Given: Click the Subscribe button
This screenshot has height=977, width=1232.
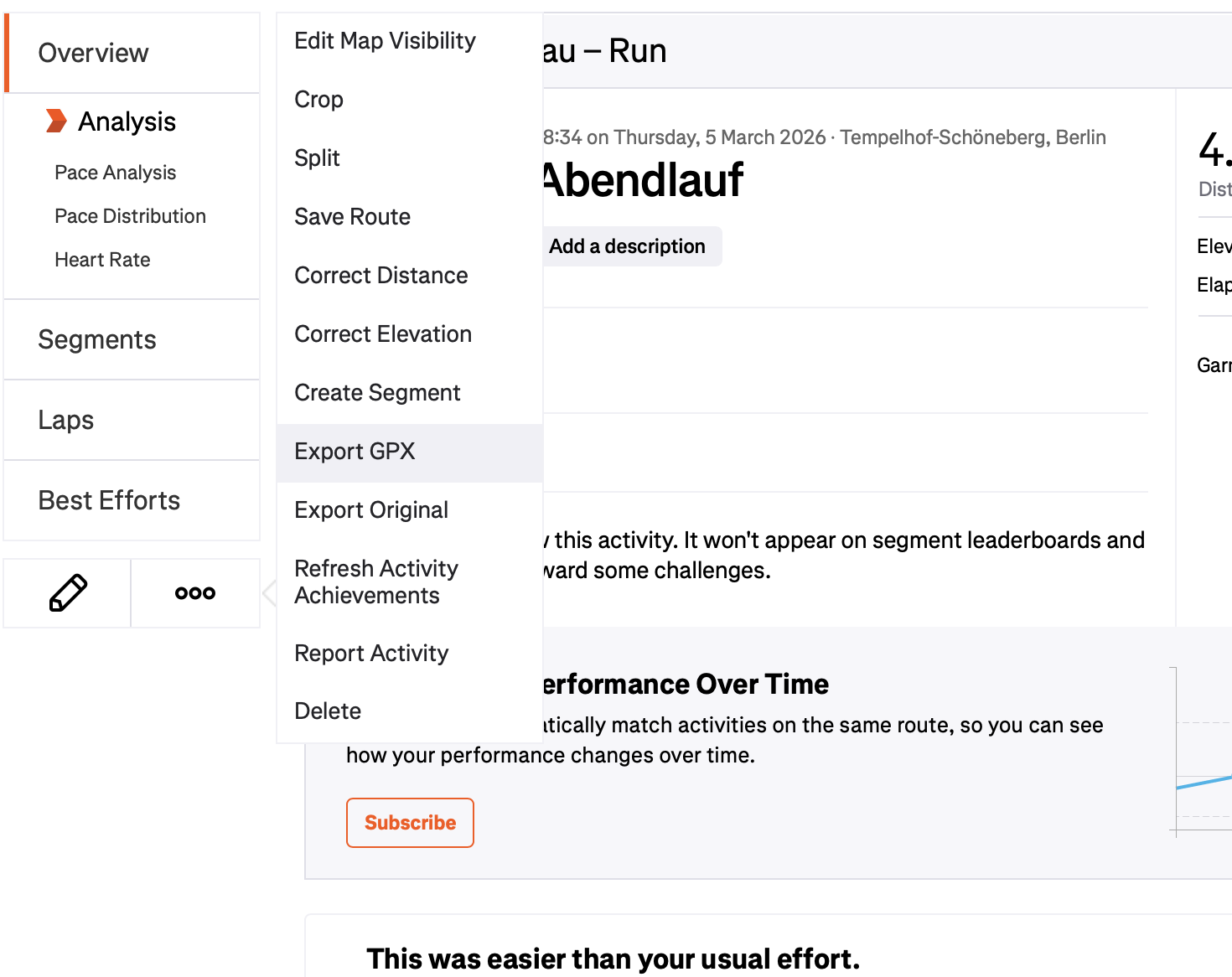Looking at the screenshot, I should click(x=410, y=823).
